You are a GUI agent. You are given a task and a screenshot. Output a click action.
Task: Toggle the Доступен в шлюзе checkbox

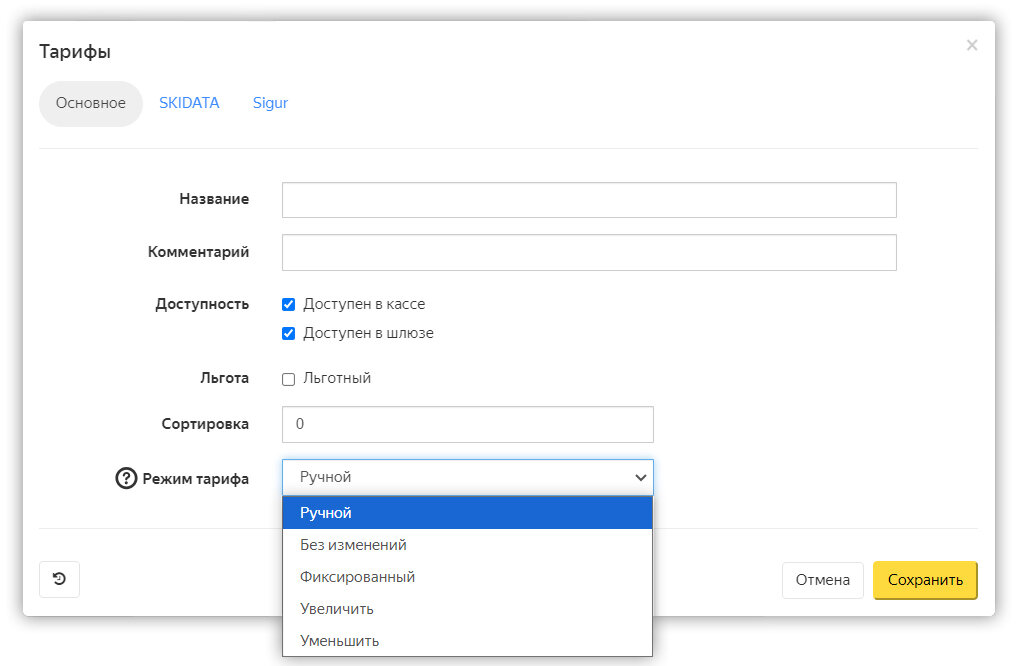(x=289, y=334)
